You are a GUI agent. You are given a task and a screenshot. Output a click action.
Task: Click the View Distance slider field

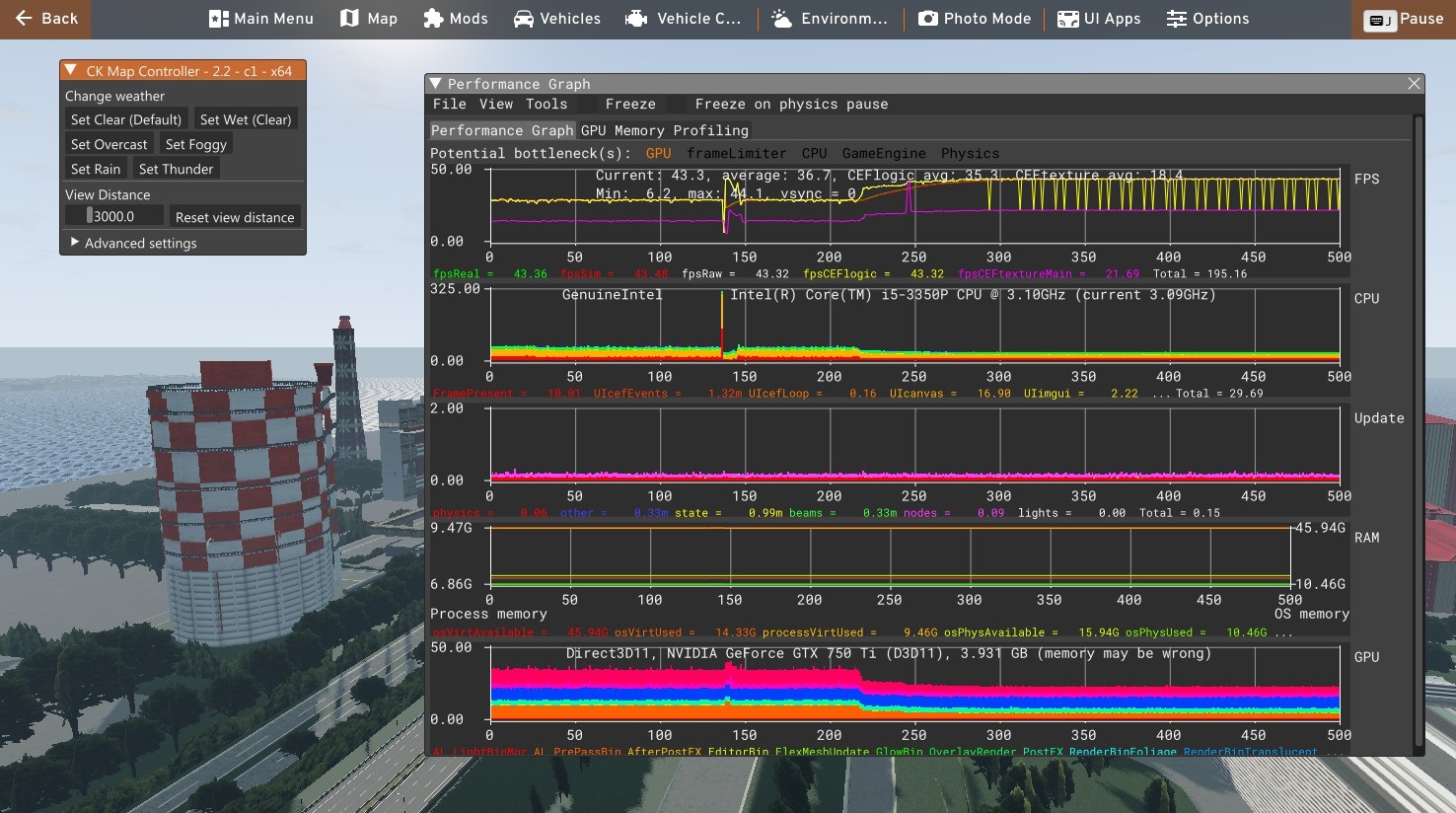click(x=114, y=216)
